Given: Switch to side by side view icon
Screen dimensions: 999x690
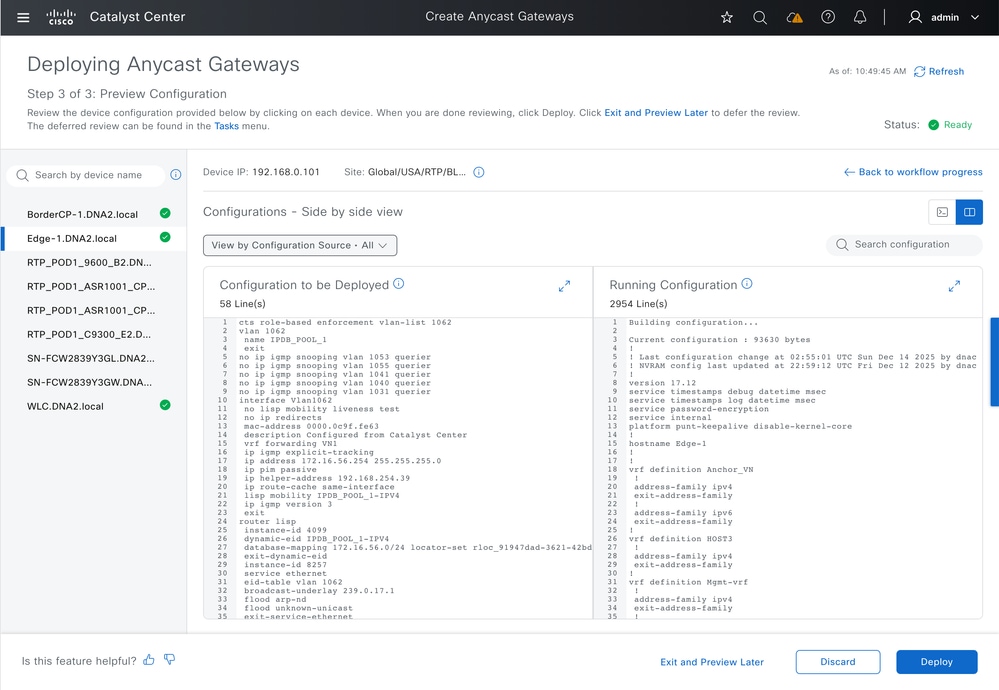Looking at the screenshot, I should click(969, 212).
